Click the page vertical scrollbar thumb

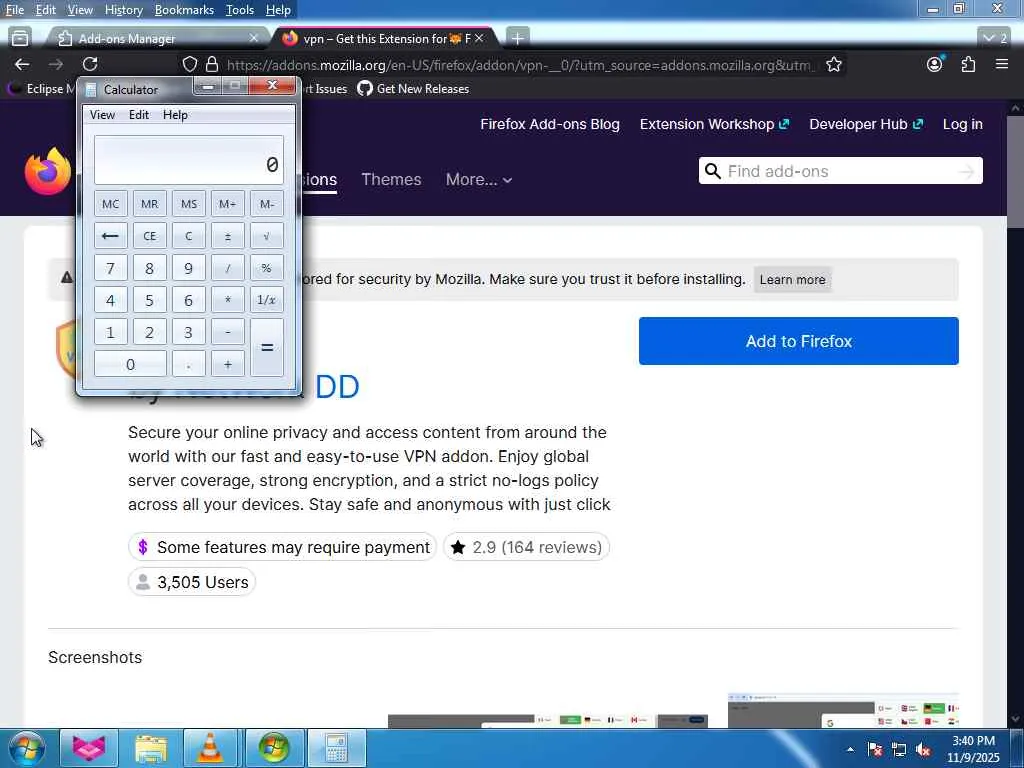(1015, 172)
